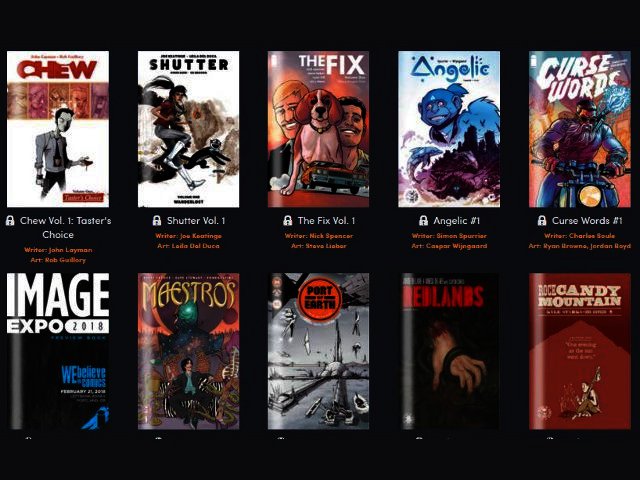The height and width of the screenshot is (480, 640).
Task: Click writer Charles Soule credit
Action: pos(580,236)
